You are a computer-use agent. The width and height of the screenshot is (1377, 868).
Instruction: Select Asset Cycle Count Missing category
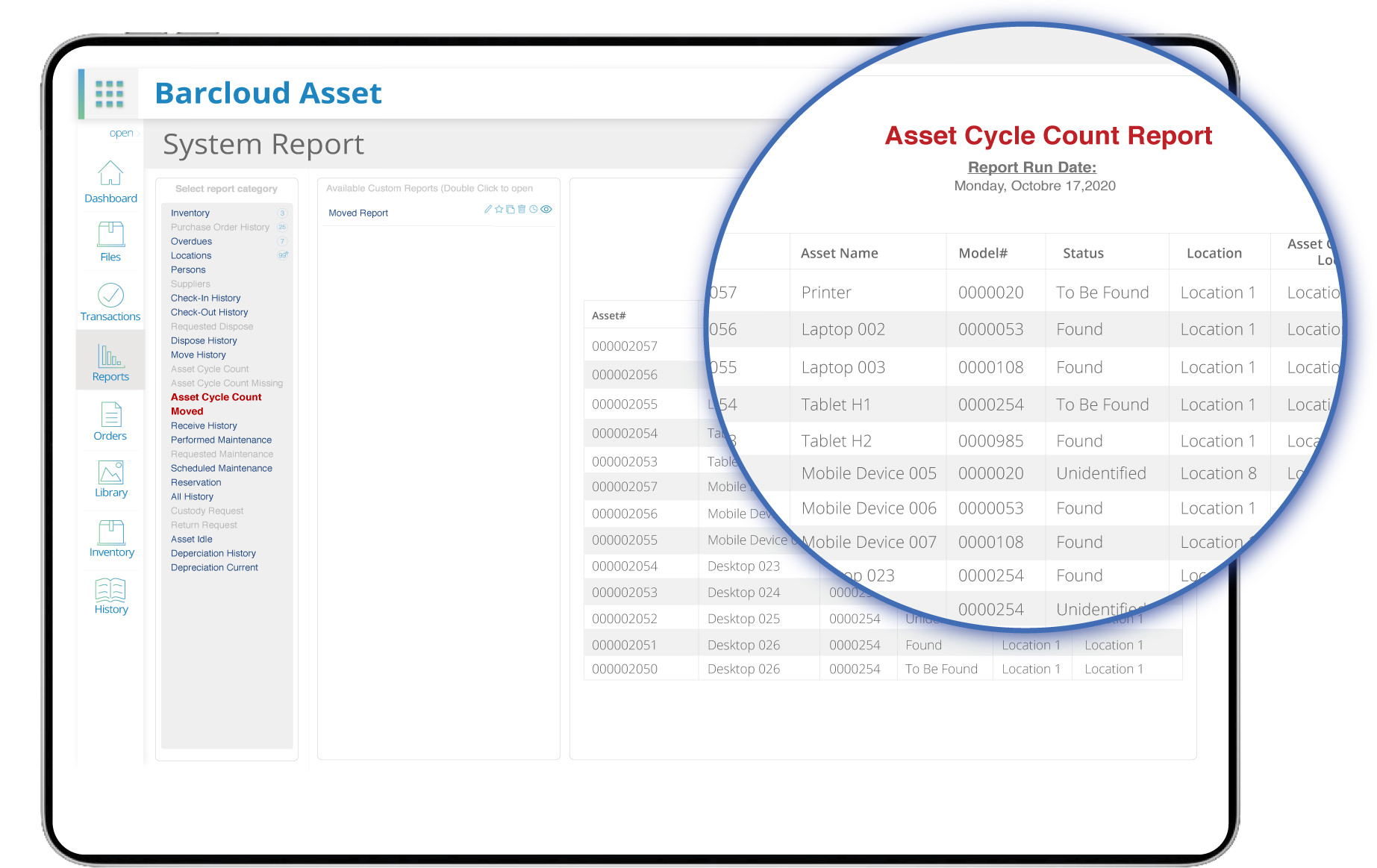227,384
